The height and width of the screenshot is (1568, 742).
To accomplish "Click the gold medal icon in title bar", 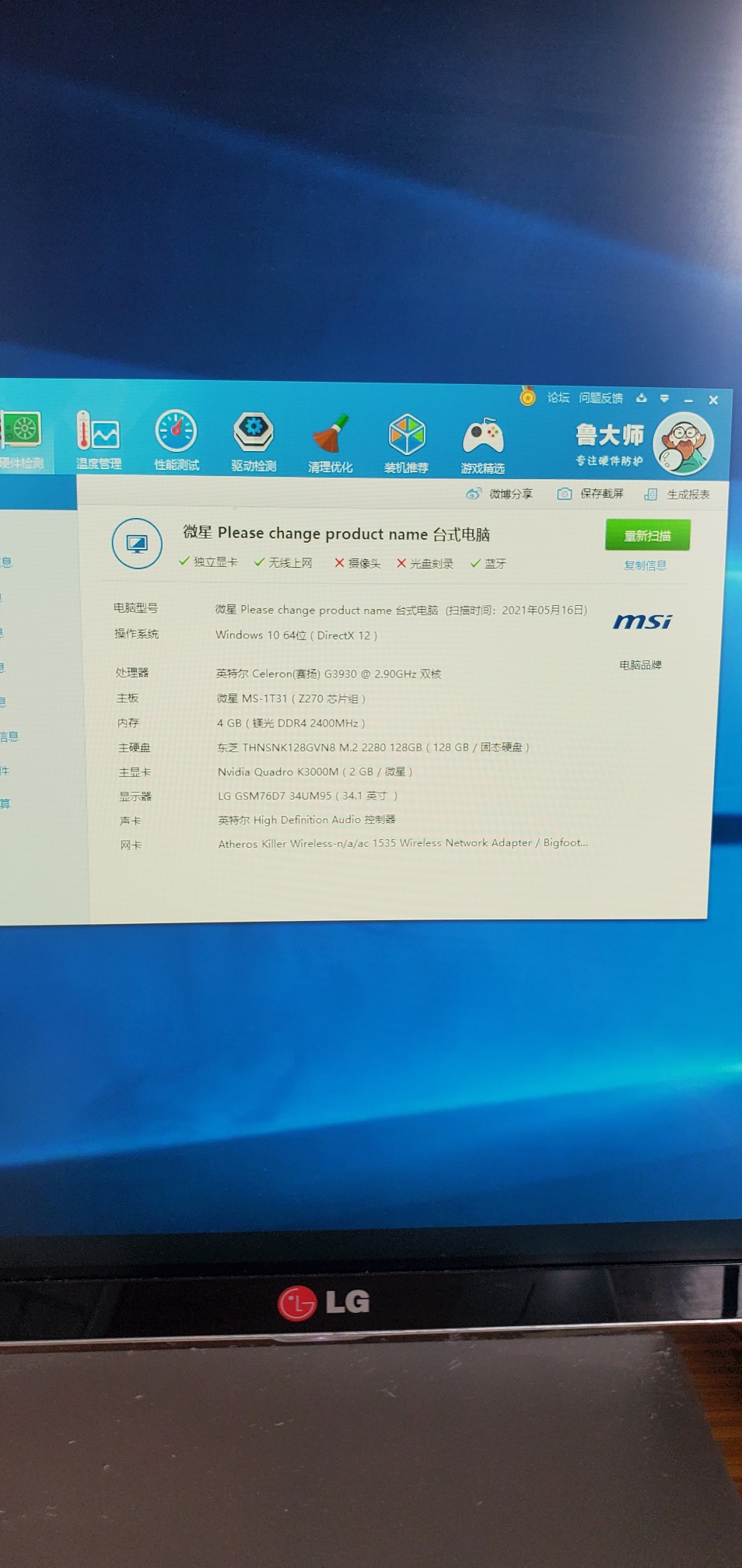I will (528, 397).
